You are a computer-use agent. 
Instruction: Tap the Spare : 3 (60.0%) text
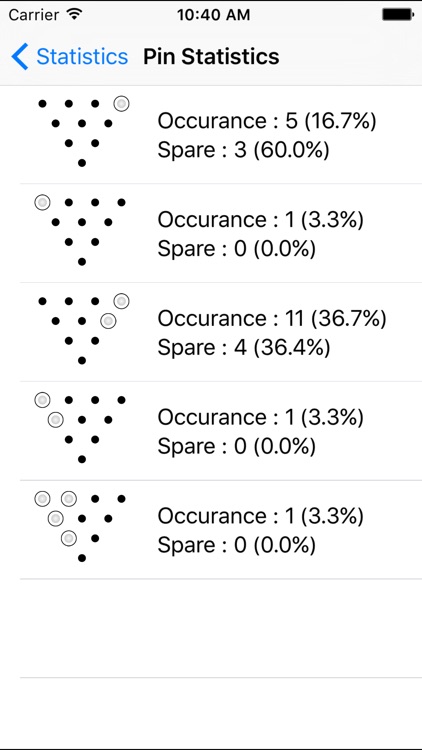(x=244, y=150)
